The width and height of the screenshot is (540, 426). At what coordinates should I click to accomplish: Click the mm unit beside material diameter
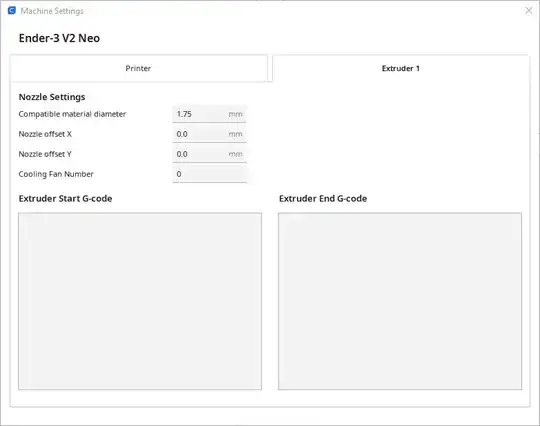[236, 114]
